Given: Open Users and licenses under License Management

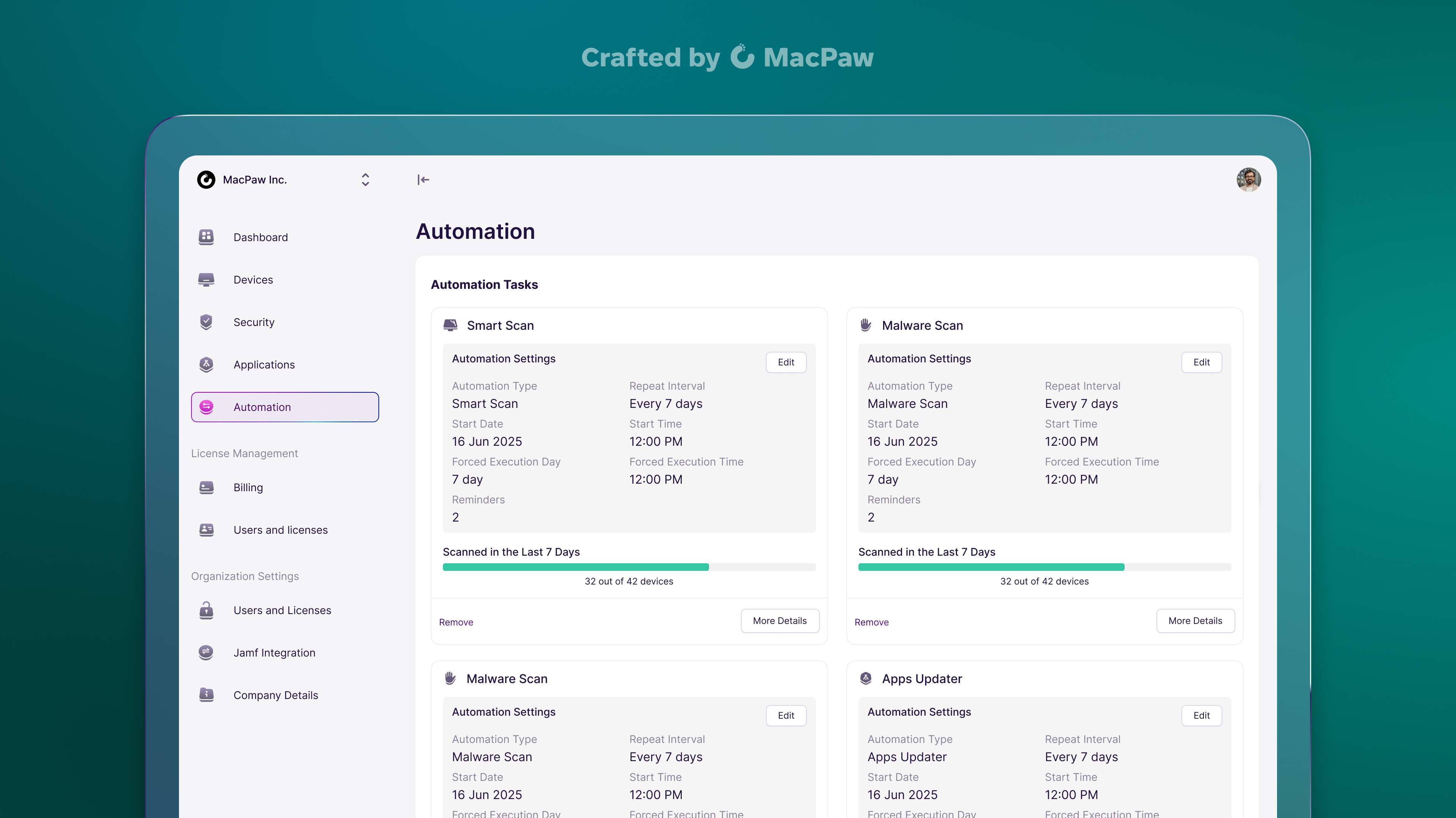Looking at the screenshot, I should tap(280, 530).
